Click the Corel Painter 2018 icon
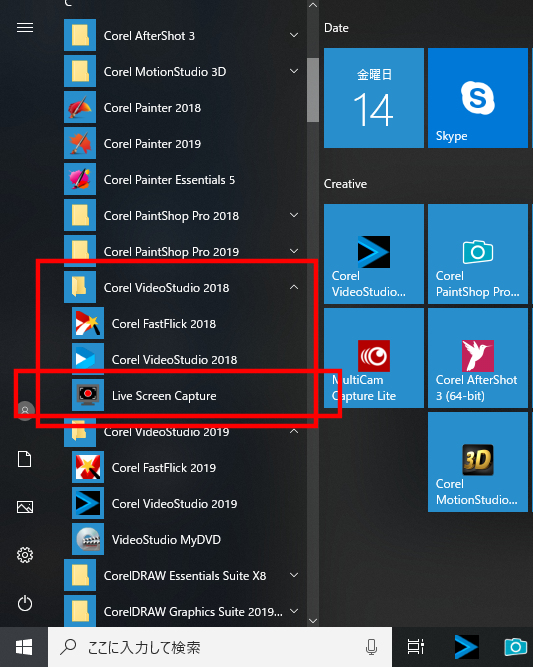Viewport: 533px width, 667px height. click(80, 107)
